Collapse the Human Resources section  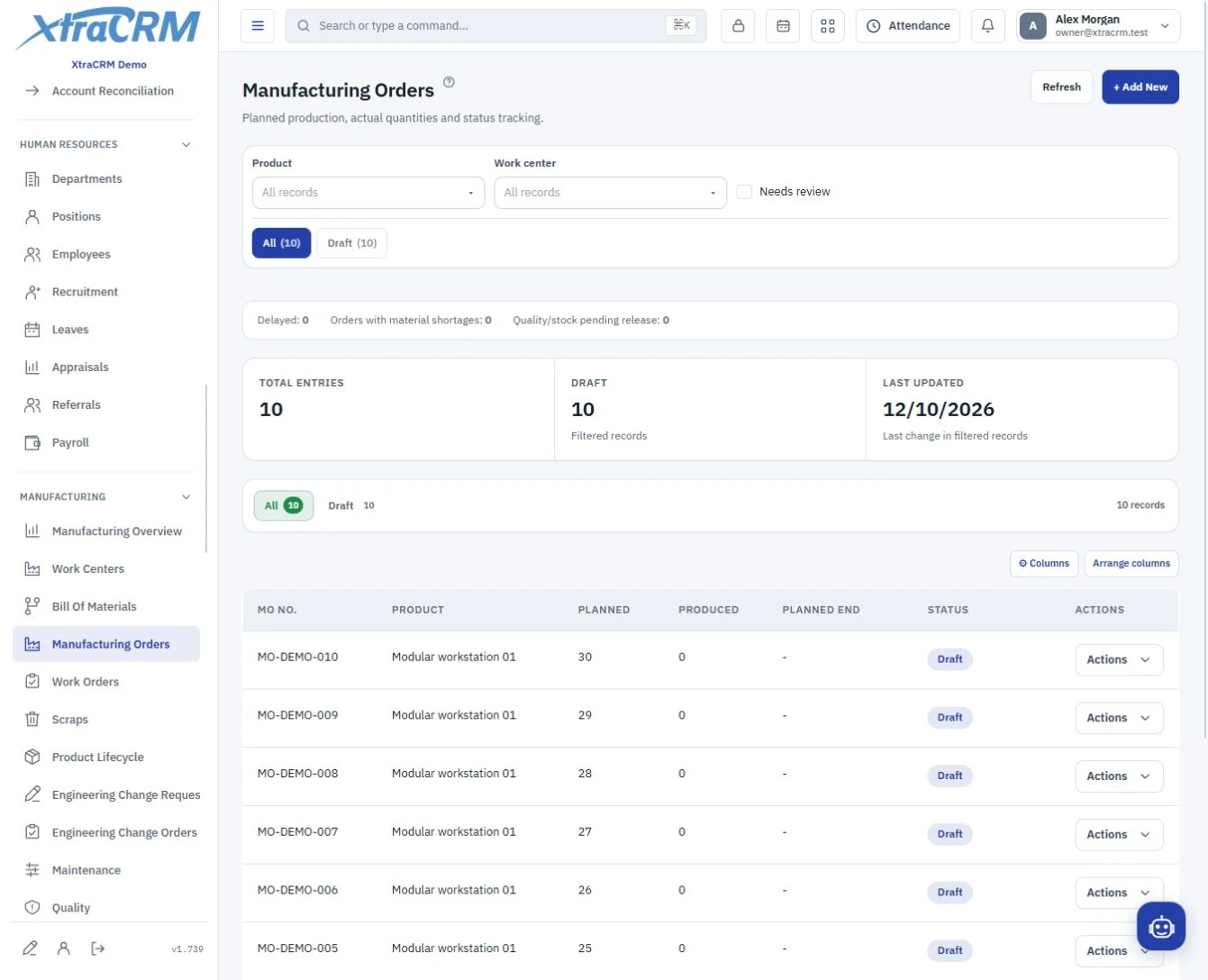(186, 144)
